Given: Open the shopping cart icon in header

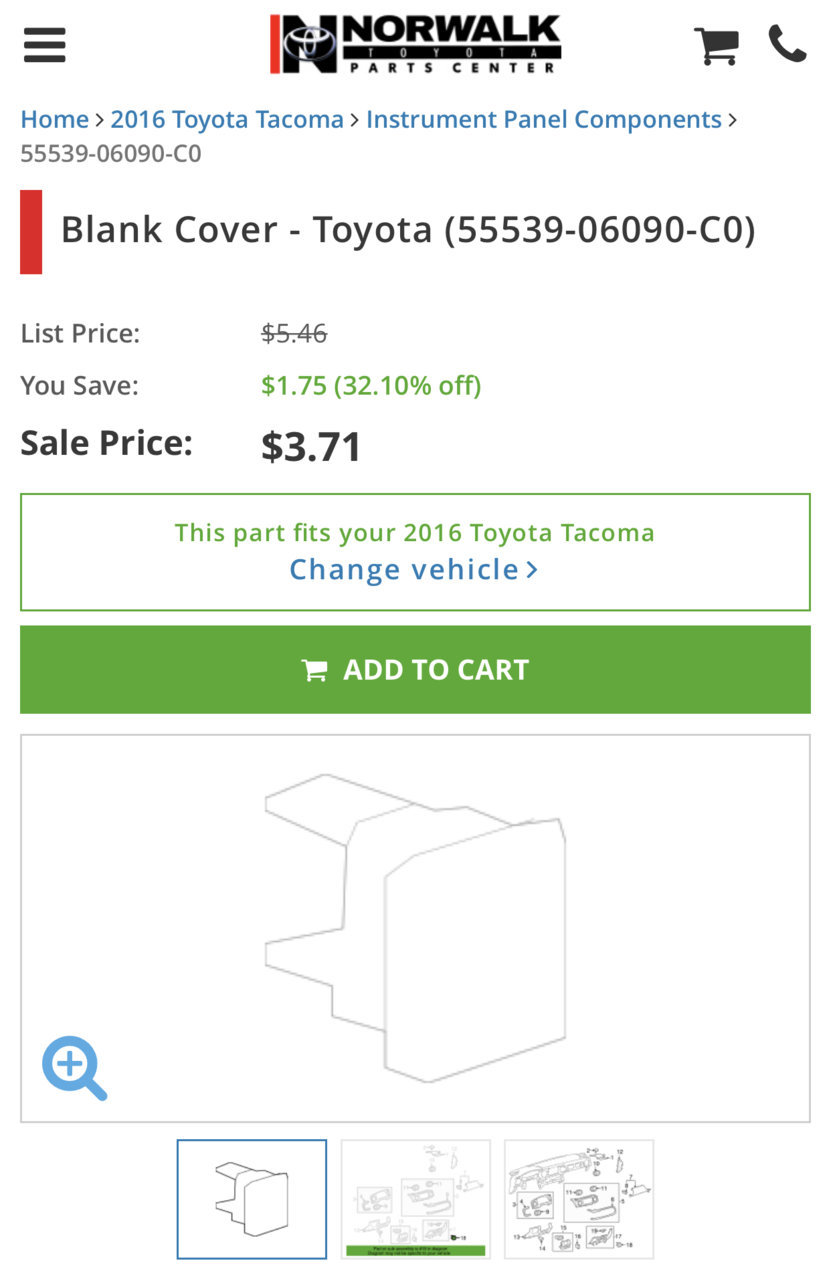Looking at the screenshot, I should (716, 45).
